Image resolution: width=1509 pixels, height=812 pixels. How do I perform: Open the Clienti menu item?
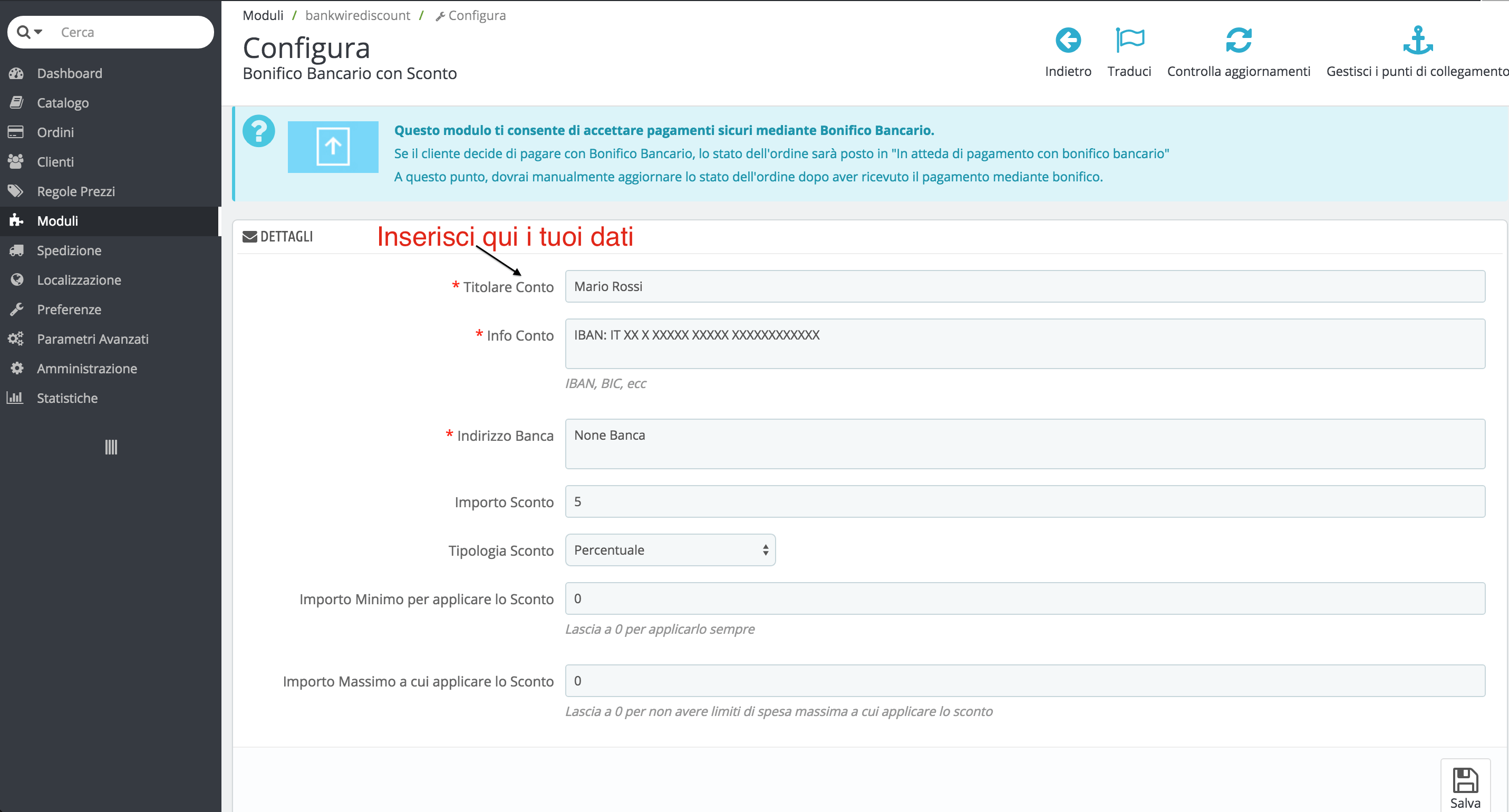(x=110, y=162)
